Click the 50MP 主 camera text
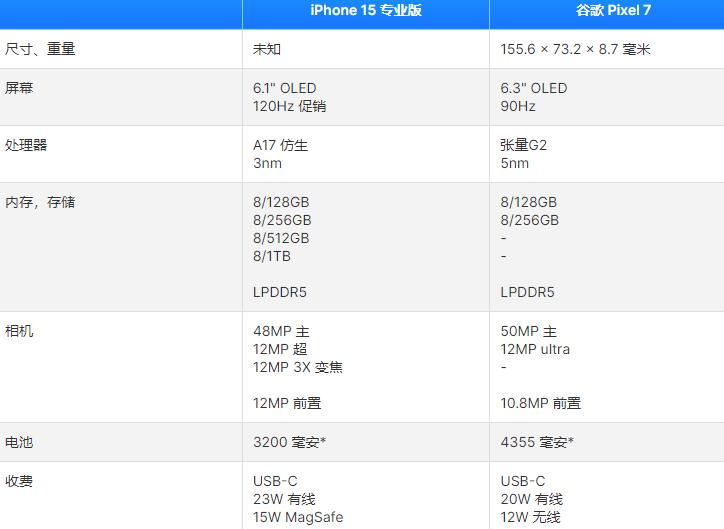The height and width of the screenshot is (529, 724). pyautogui.click(x=529, y=331)
